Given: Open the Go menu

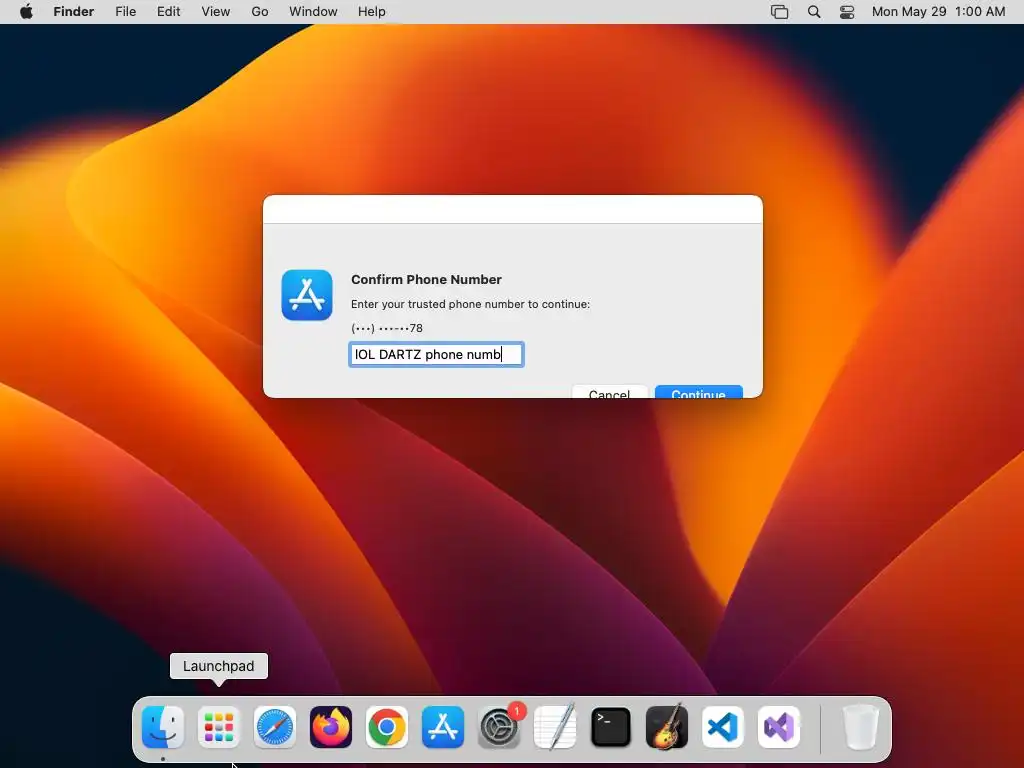Looking at the screenshot, I should coord(260,12).
